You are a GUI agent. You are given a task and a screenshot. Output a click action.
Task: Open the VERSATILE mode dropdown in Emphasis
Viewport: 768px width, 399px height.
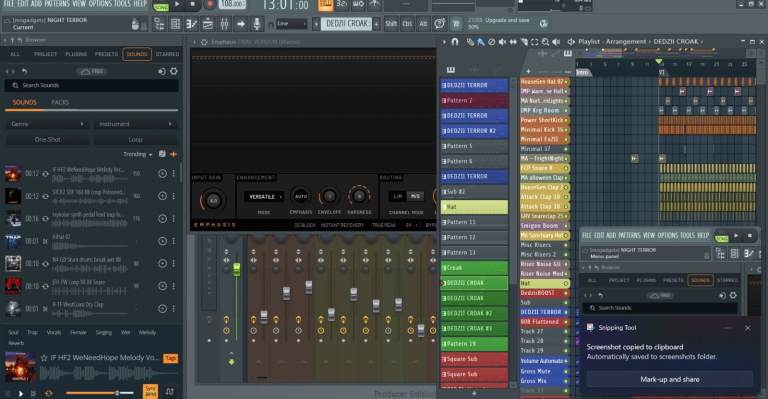264,197
